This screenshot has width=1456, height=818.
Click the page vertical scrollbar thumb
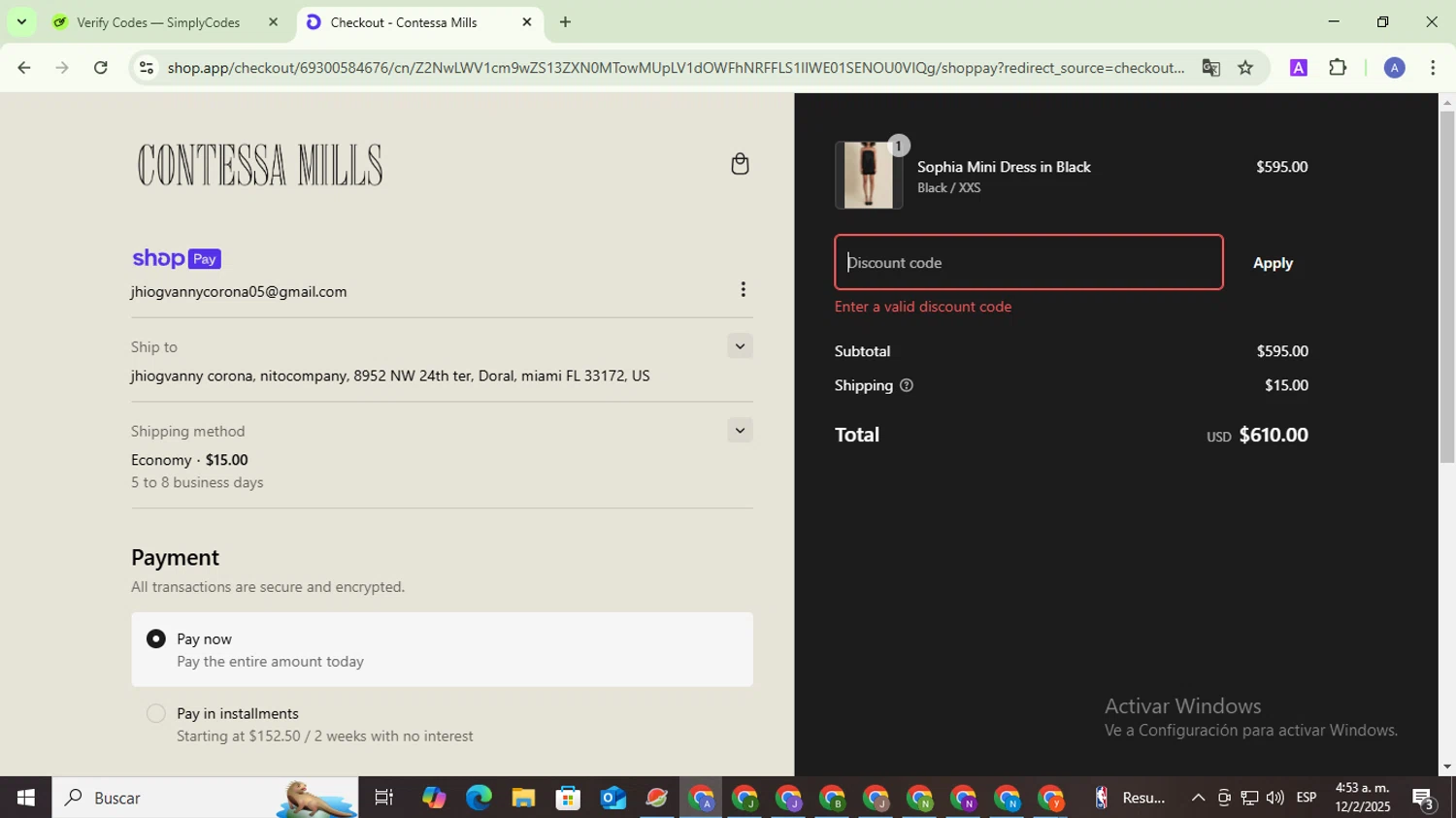pyautogui.click(x=1446, y=286)
